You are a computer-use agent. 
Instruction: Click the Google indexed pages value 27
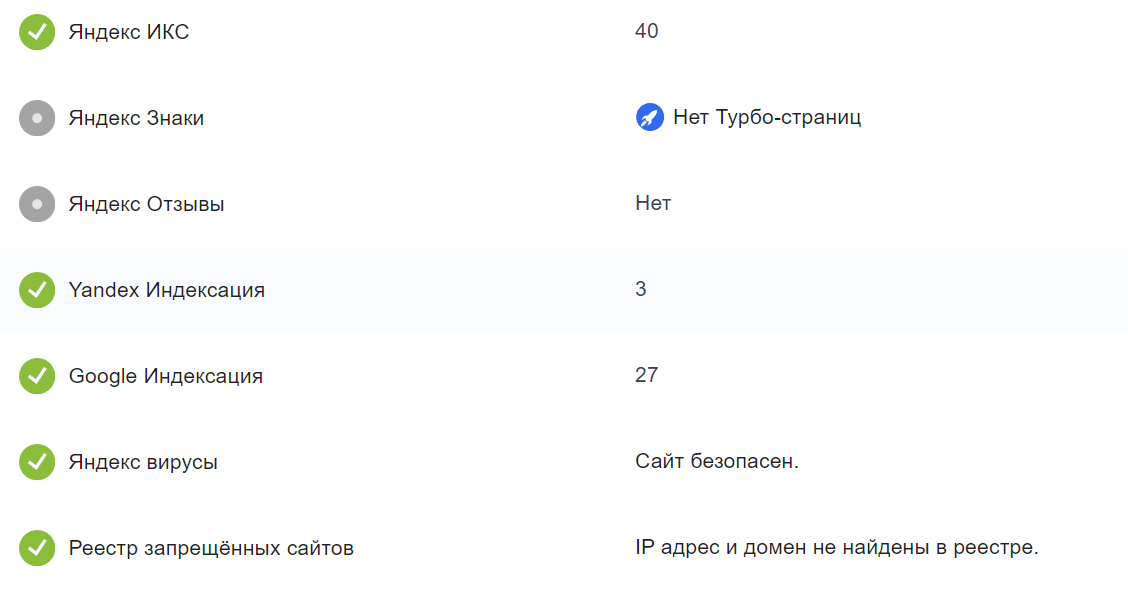[x=646, y=375]
